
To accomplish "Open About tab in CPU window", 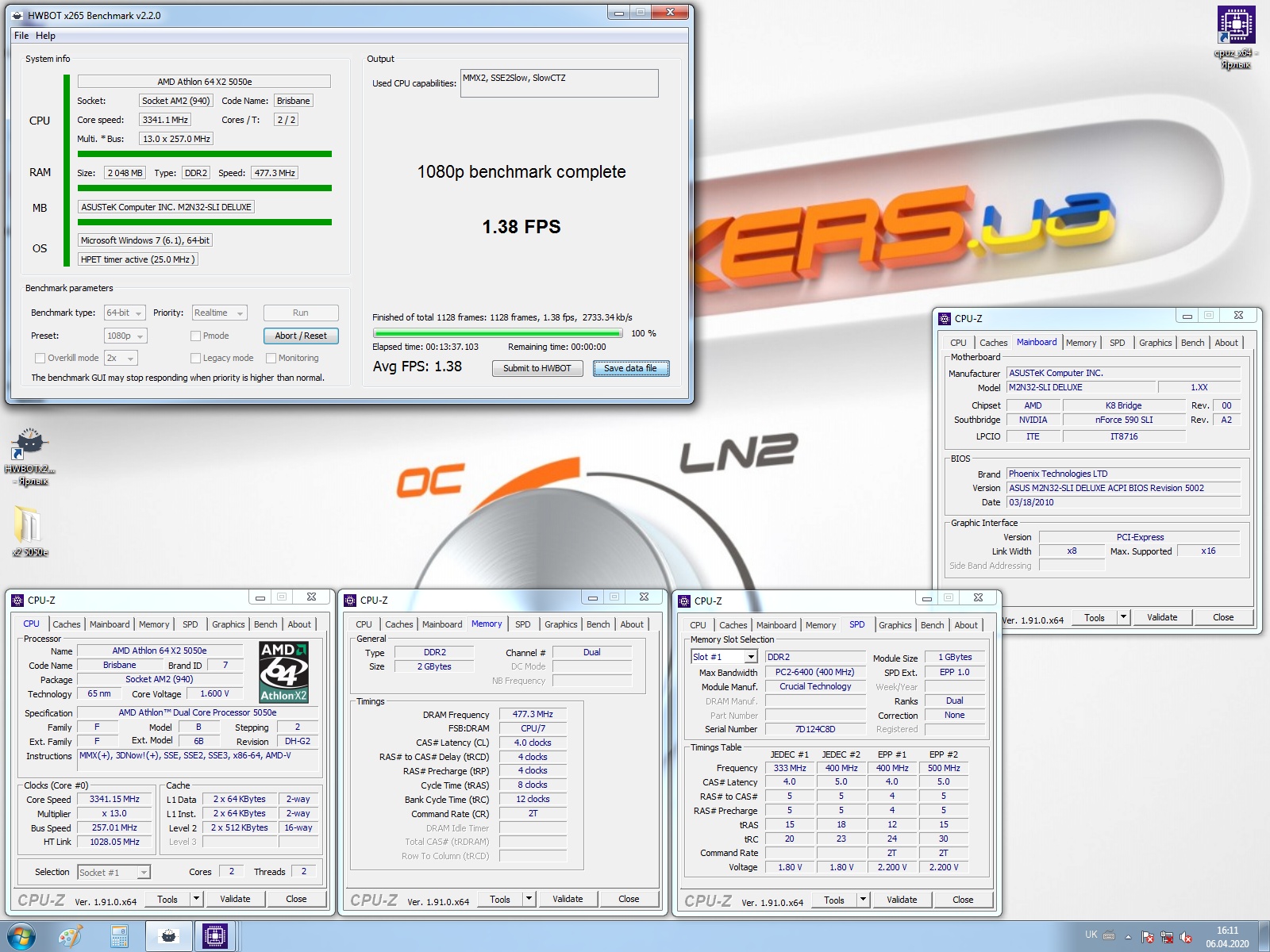I will coord(299,624).
